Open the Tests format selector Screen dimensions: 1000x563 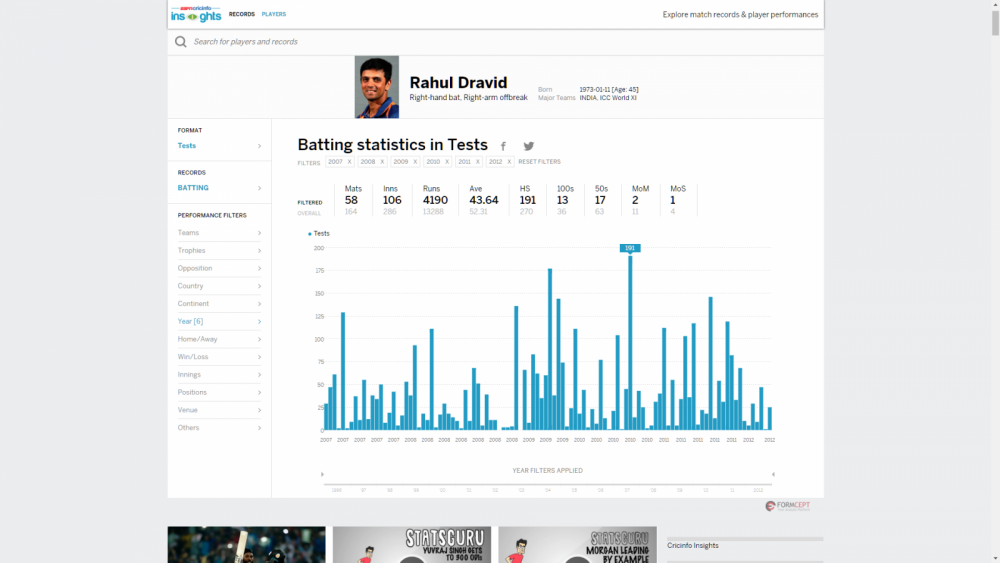[x=219, y=146]
